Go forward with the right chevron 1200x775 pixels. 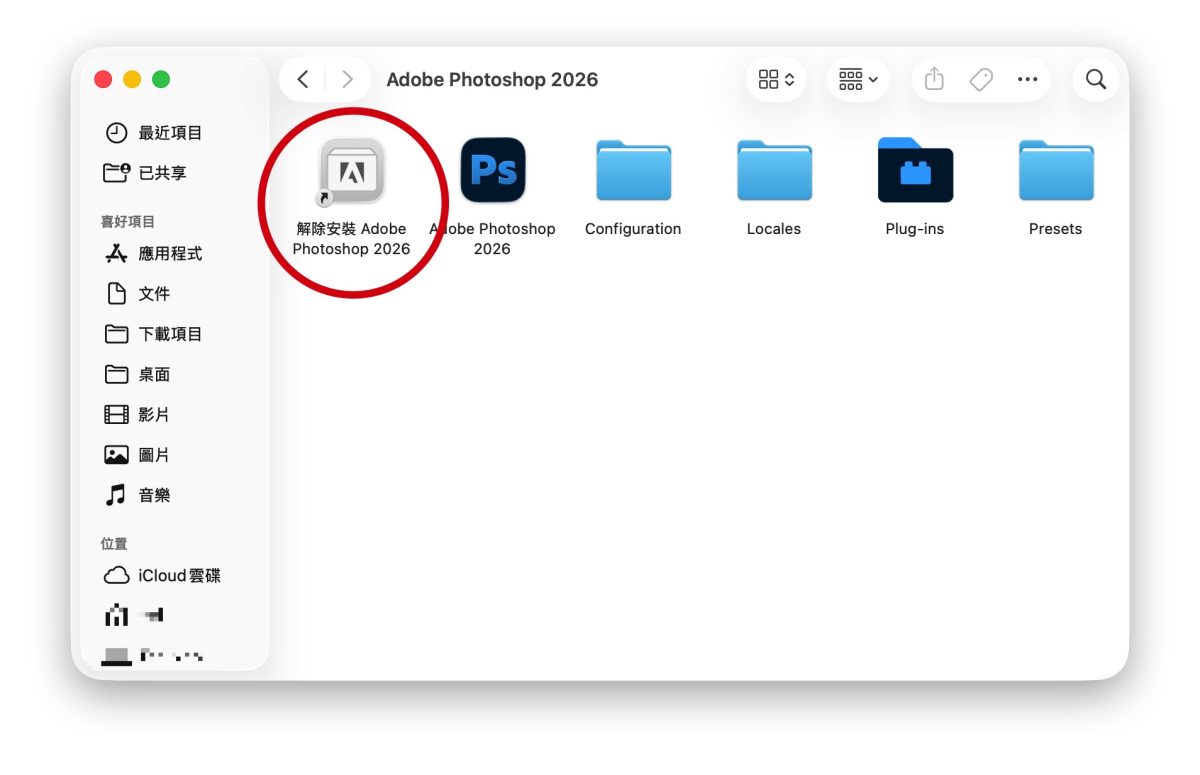point(347,79)
